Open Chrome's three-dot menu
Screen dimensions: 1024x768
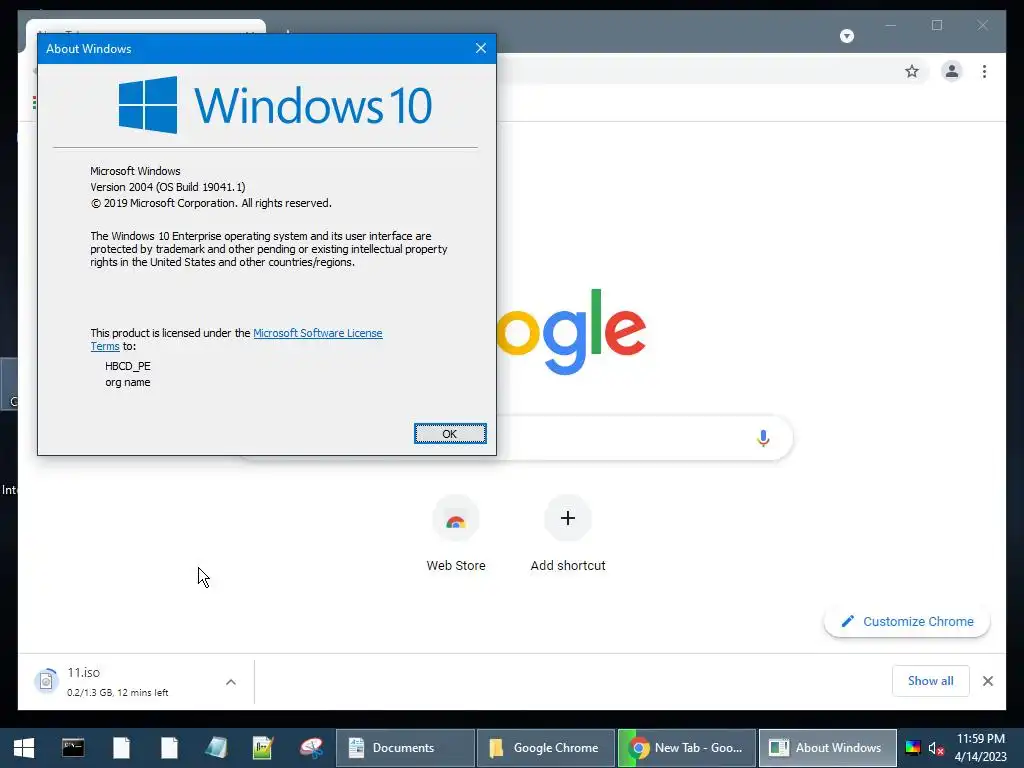tap(984, 71)
